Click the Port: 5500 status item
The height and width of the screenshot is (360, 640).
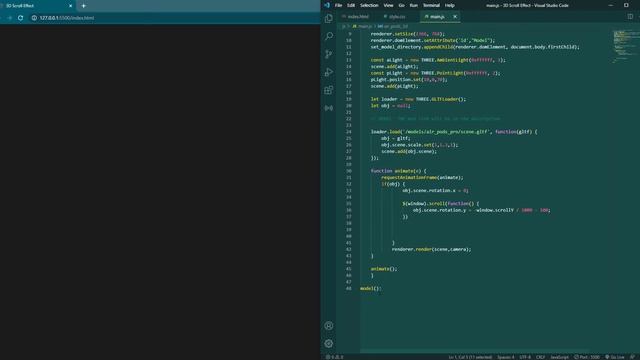(x=587, y=357)
